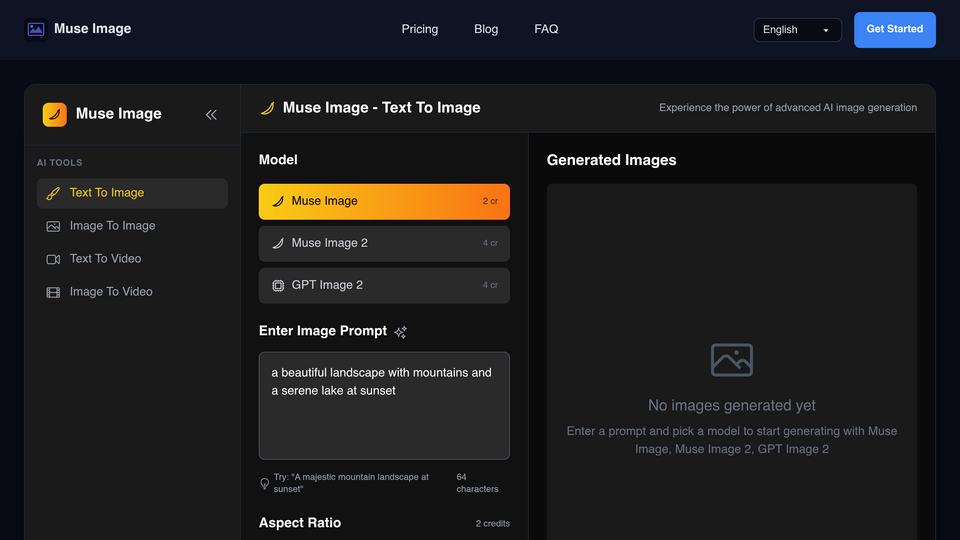The width and height of the screenshot is (960, 540).
Task: Click the banana icon on Muse Image 2 model
Action: (278, 244)
